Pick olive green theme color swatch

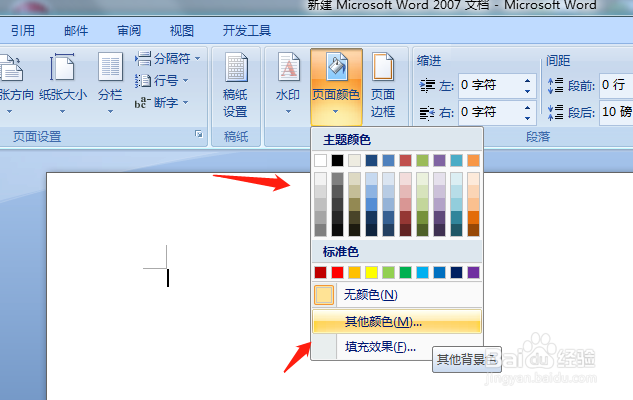[422, 160]
